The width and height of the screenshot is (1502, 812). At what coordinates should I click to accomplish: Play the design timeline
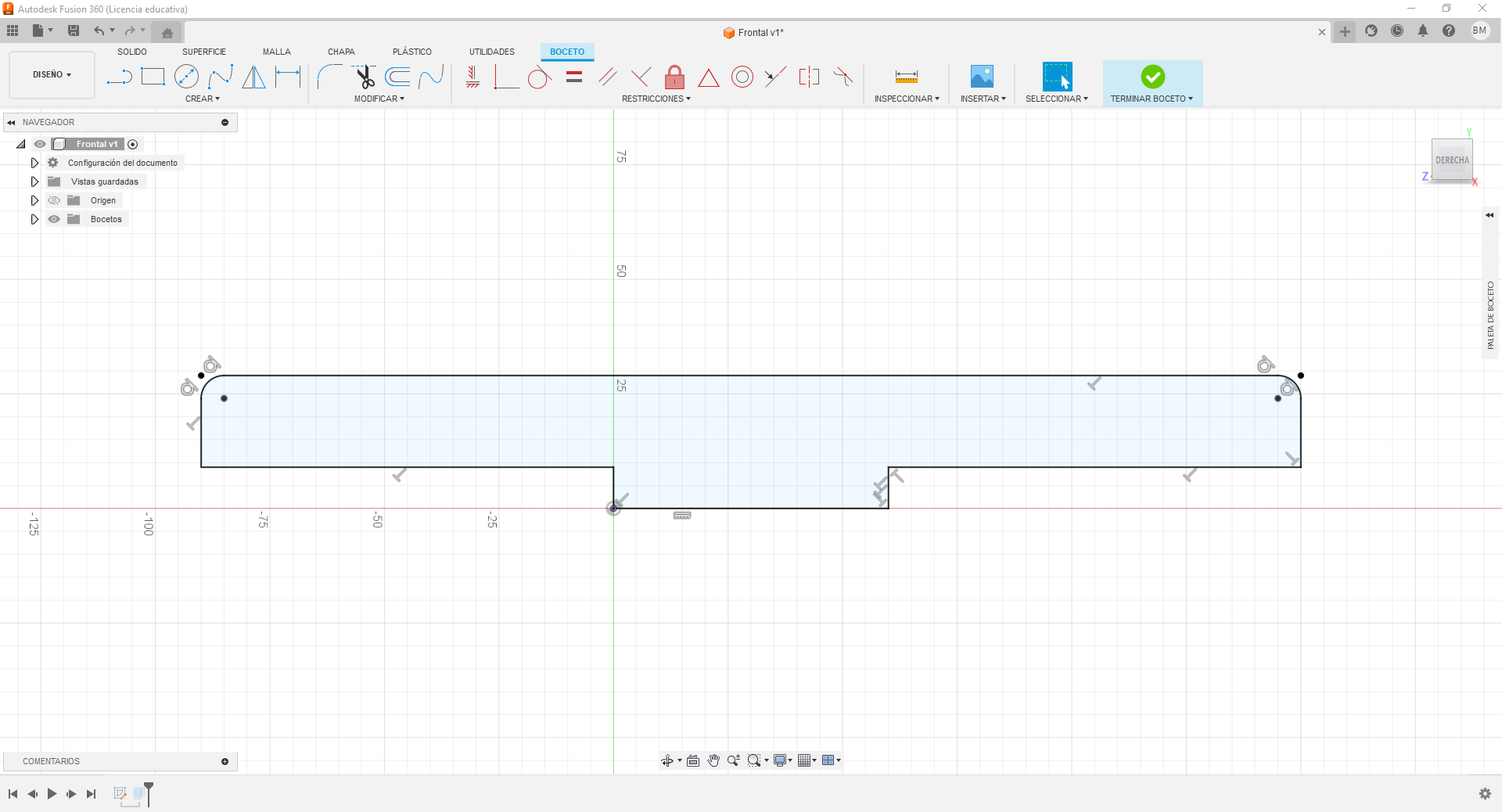[52, 793]
